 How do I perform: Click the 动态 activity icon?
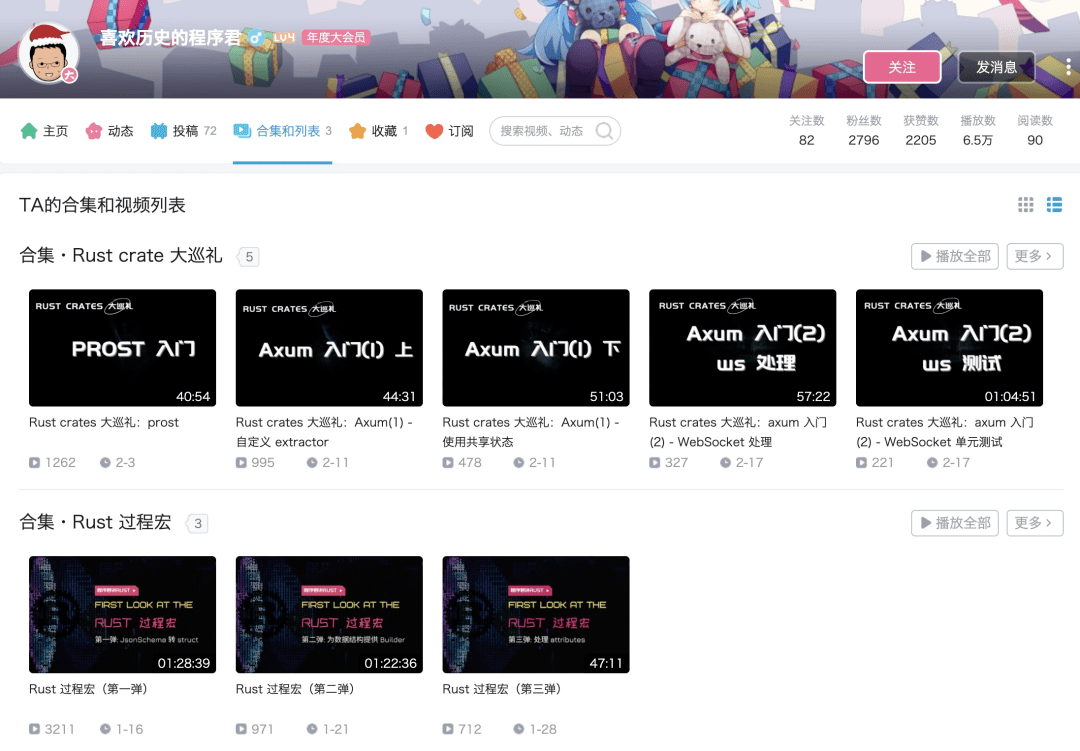coord(93,130)
